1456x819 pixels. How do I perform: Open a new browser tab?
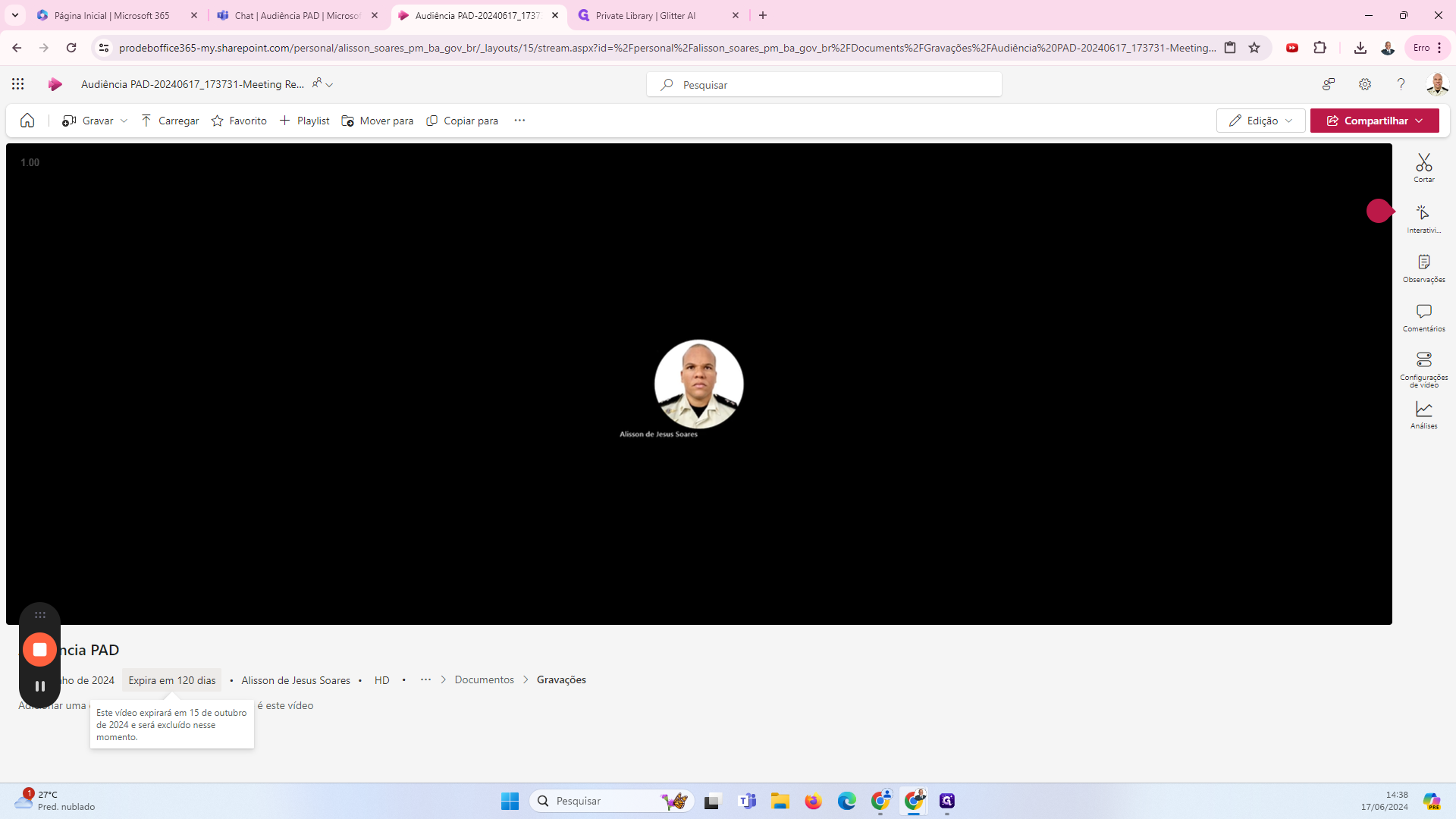click(763, 15)
